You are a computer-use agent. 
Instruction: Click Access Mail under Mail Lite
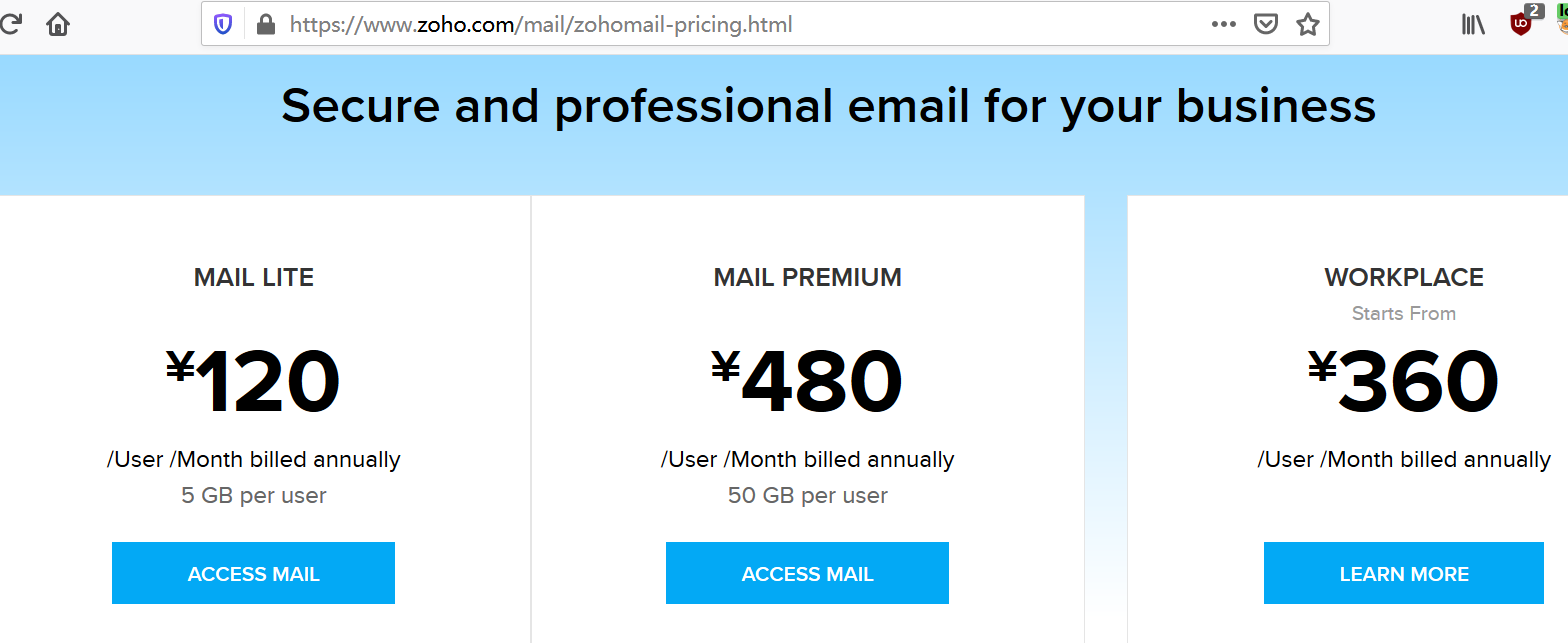(253, 574)
